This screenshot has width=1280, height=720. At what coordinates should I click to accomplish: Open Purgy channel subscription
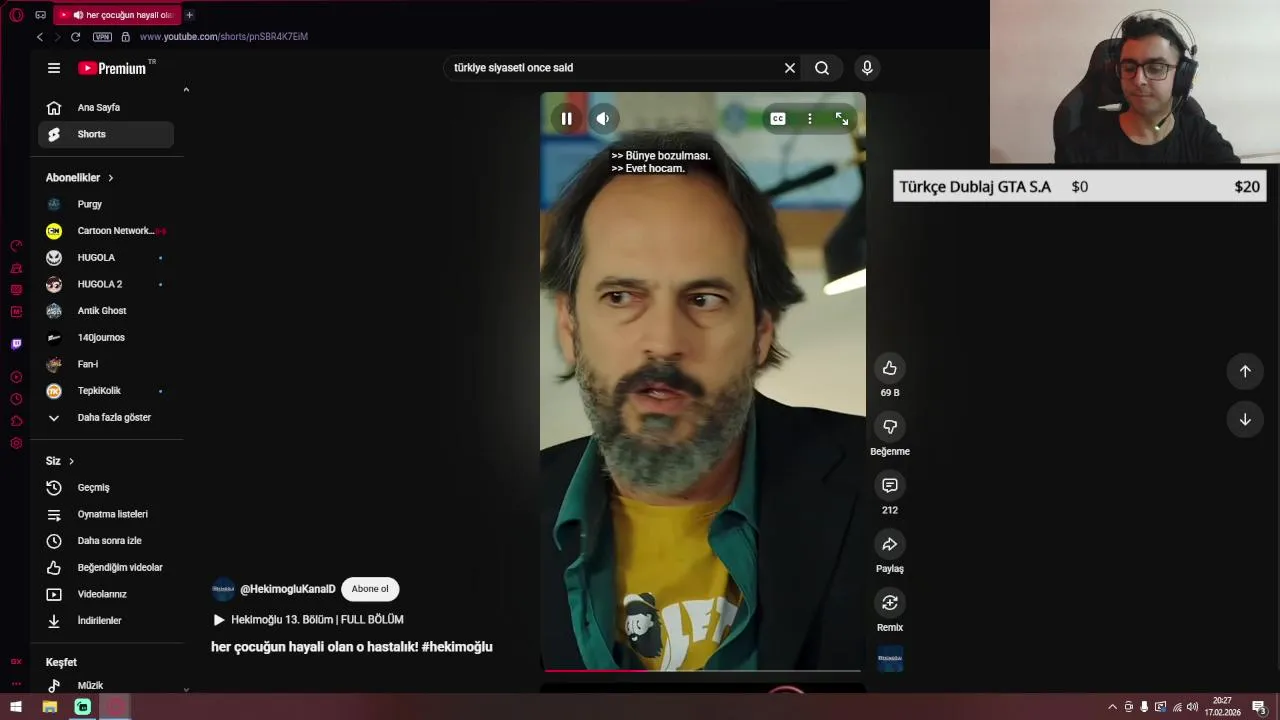[106, 204]
